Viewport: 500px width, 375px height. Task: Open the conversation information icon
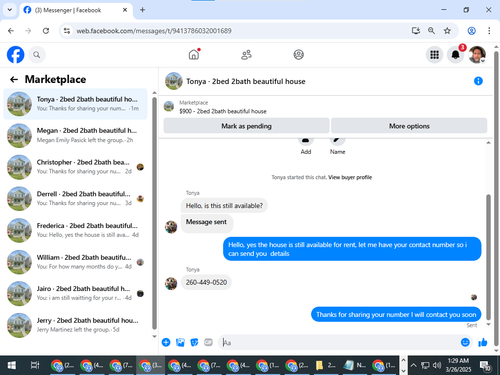(478, 81)
